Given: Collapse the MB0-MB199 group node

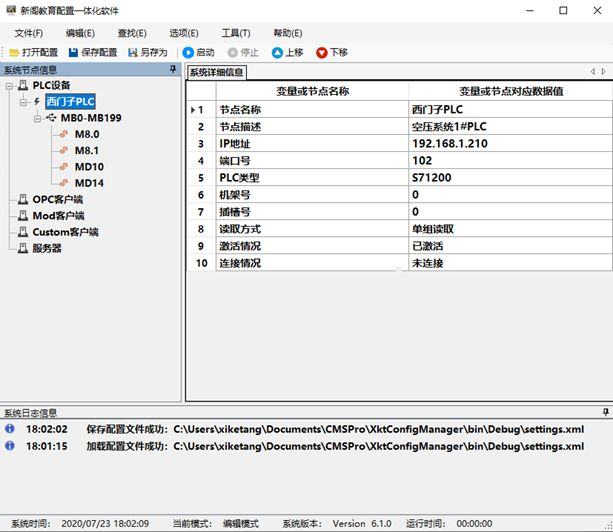Looking at the screenshot, I should pyautogui.click(x=38, y=118).
